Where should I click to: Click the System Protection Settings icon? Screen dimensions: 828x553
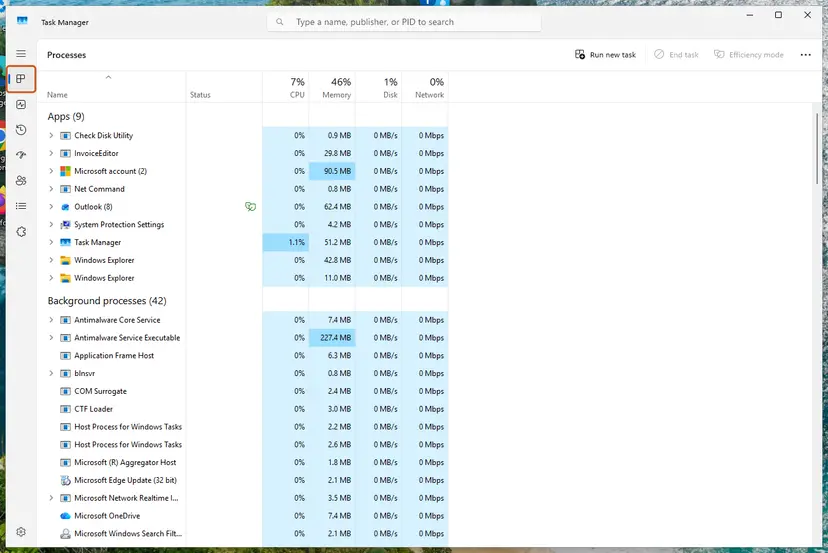65,224
